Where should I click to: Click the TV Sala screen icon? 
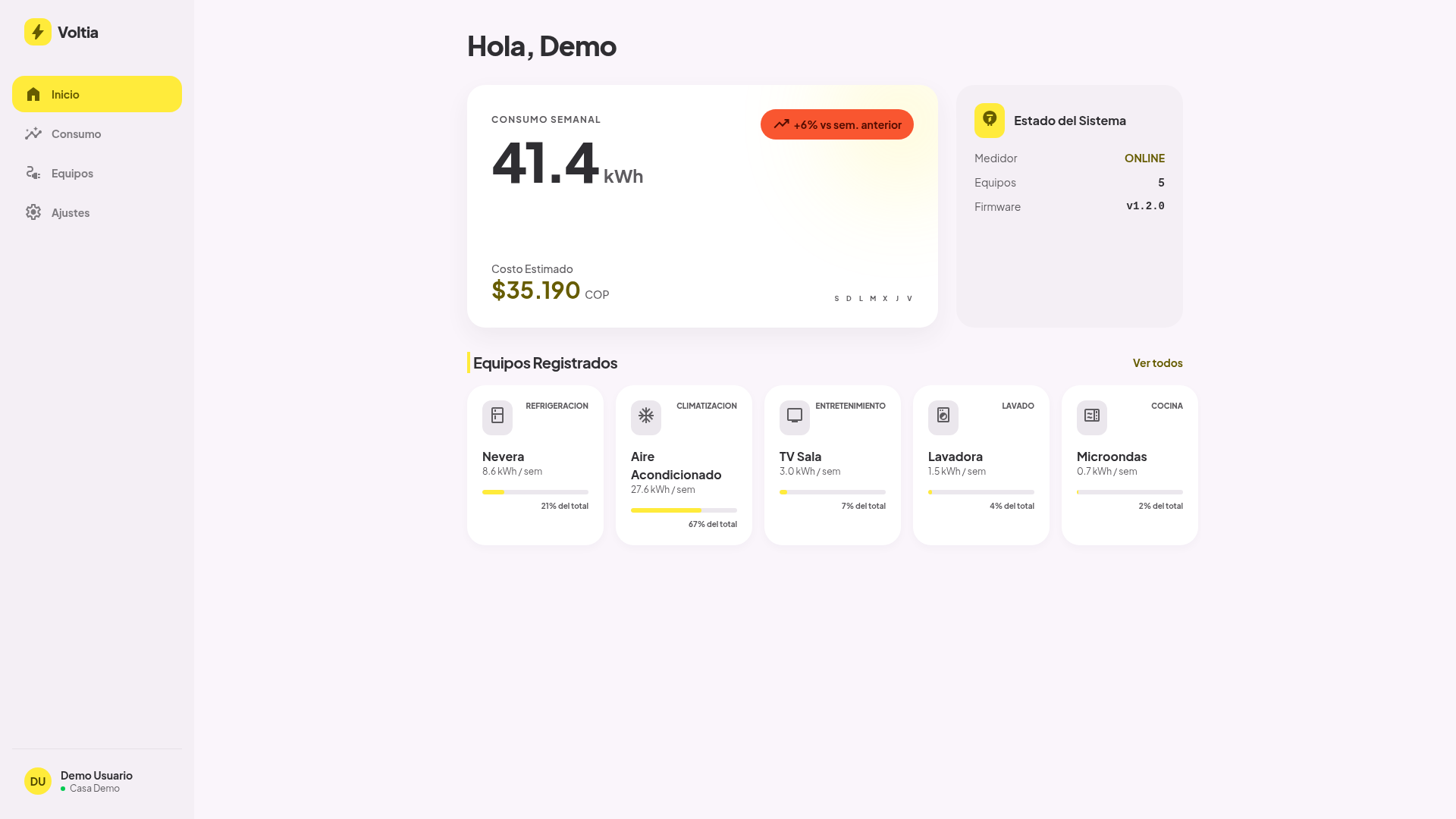[x=795, y=417]
